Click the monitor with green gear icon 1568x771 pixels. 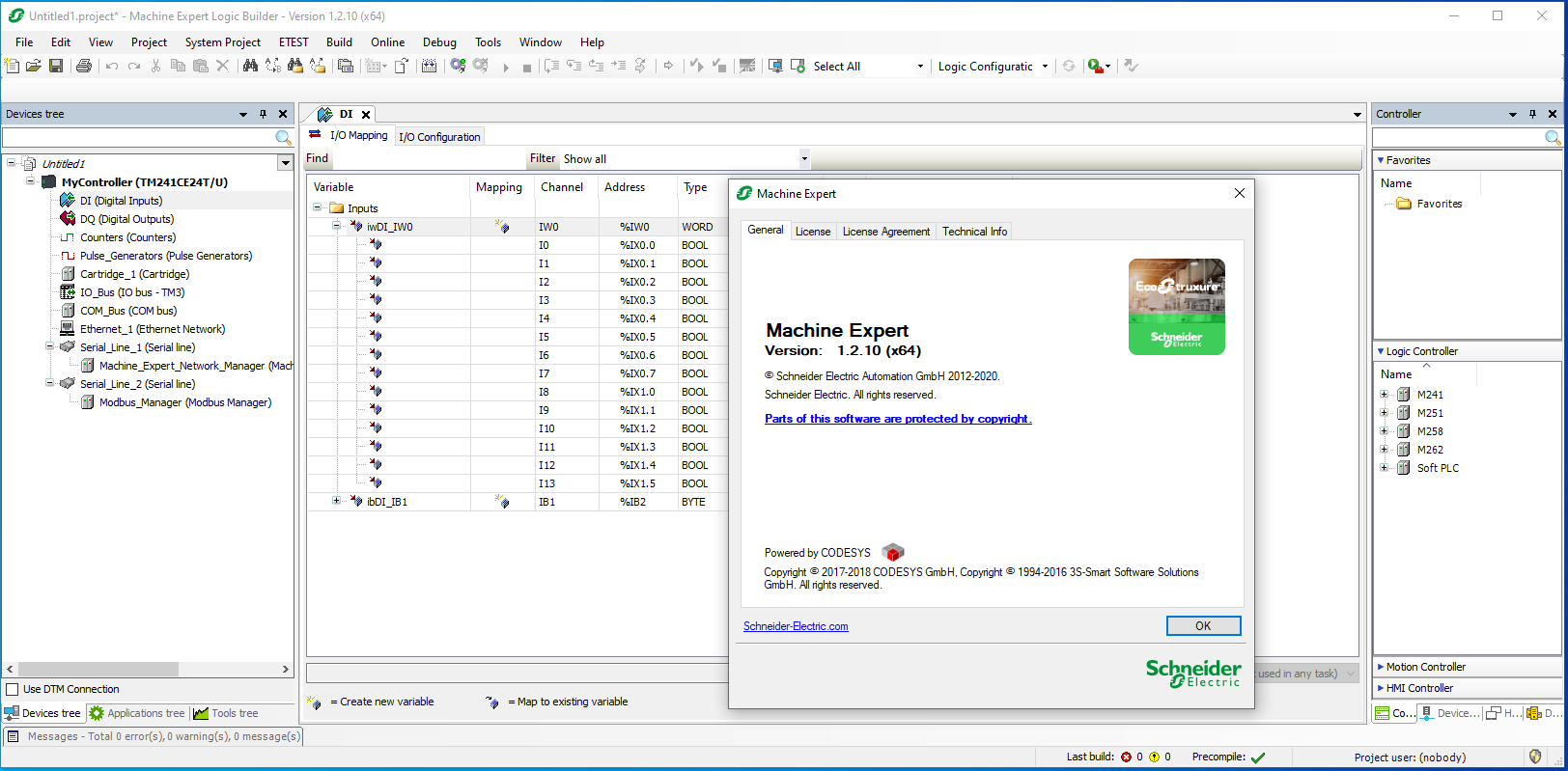[798, 66]
